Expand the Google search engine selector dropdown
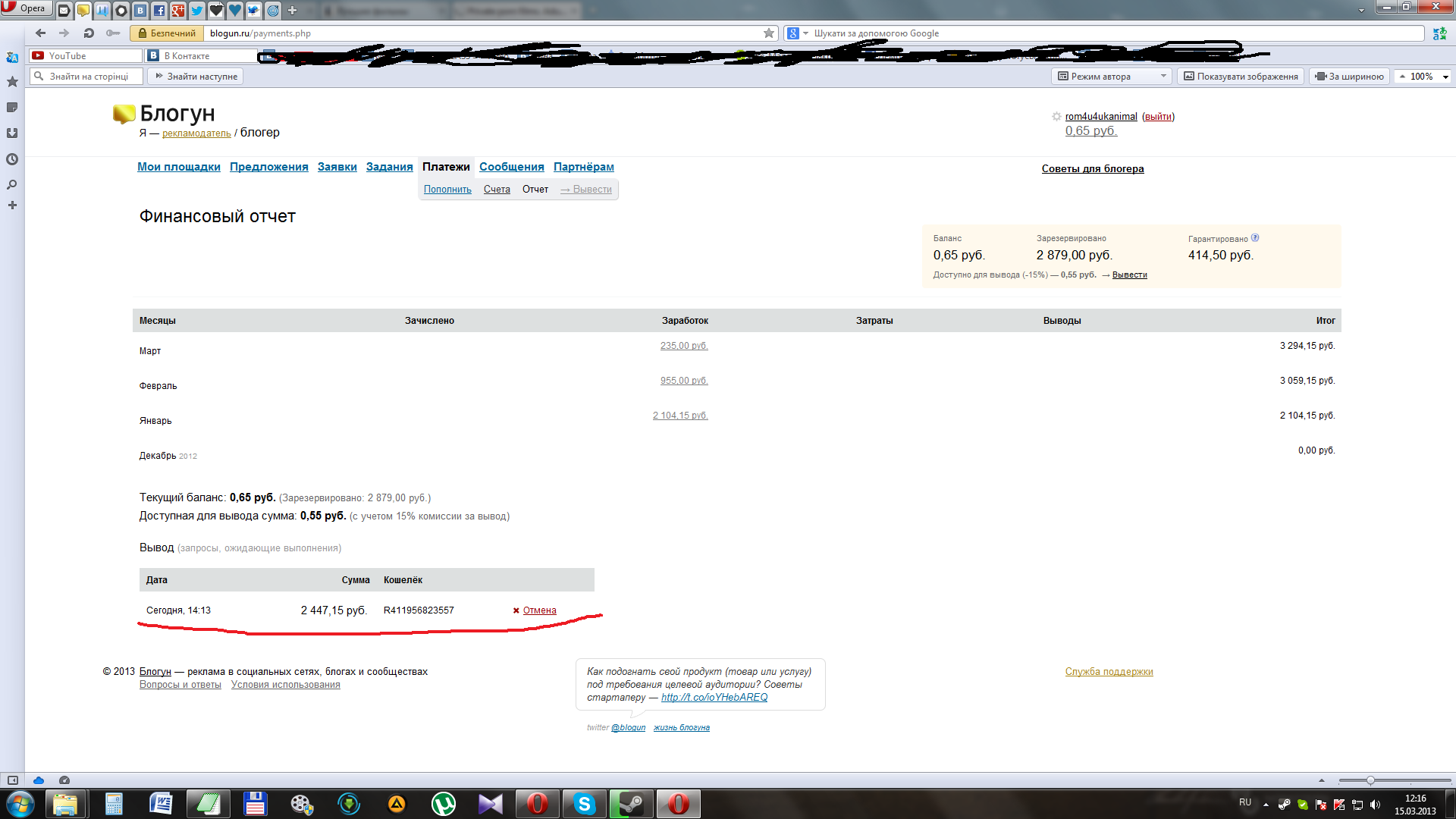 805,33
